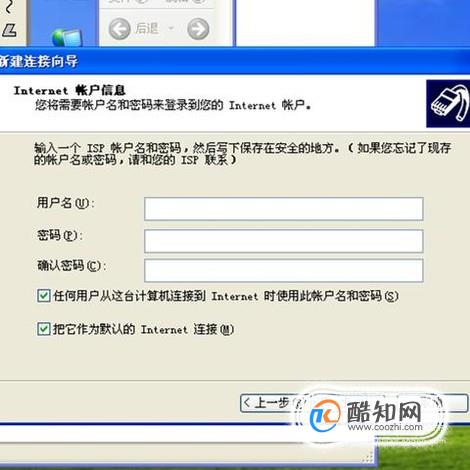Click the network cable wizard icon

[x=448, y=103]
